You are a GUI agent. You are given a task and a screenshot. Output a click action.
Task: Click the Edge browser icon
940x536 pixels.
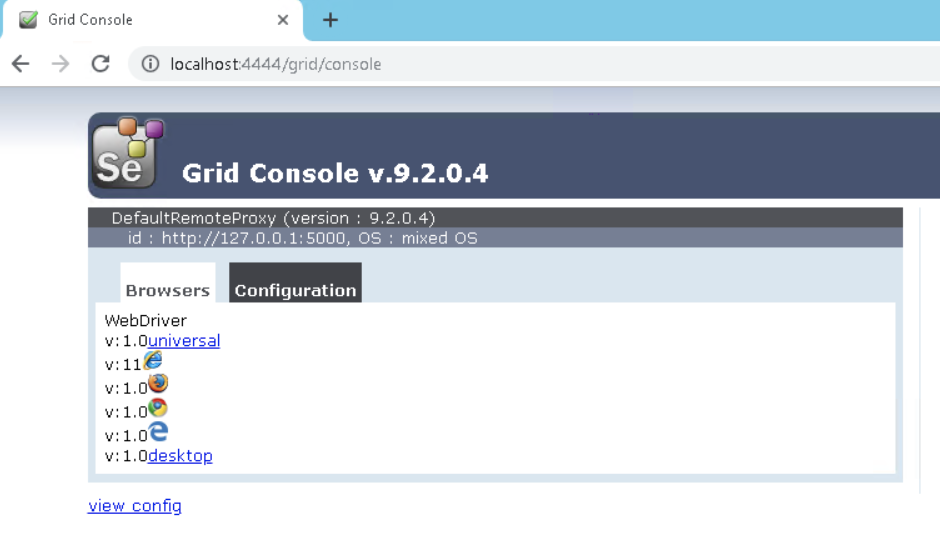[x=158, y=432]
